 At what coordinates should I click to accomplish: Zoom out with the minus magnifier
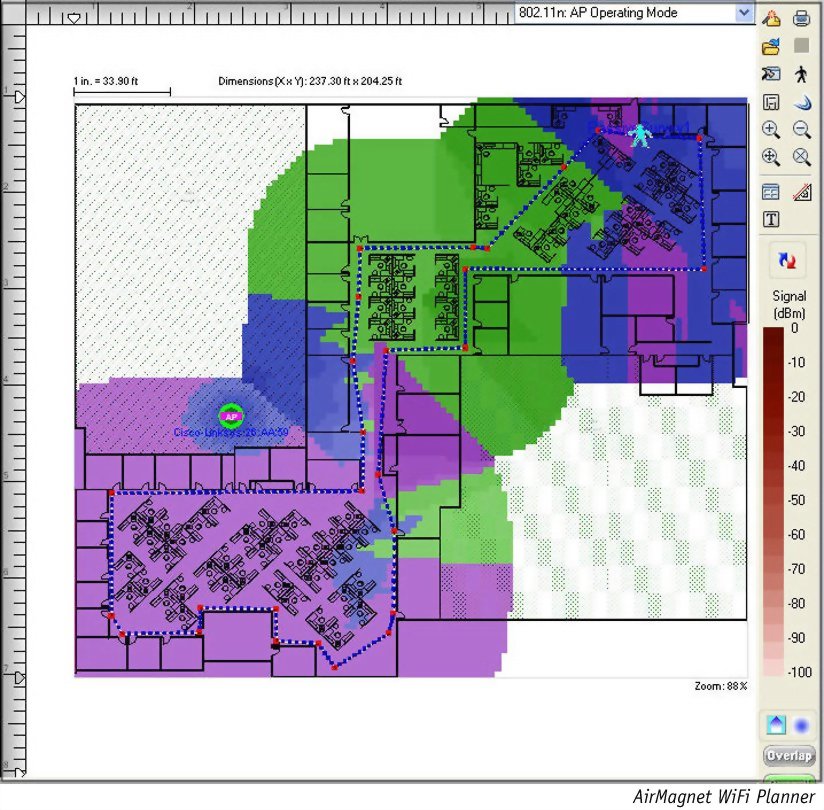click(x=801, y=129)
